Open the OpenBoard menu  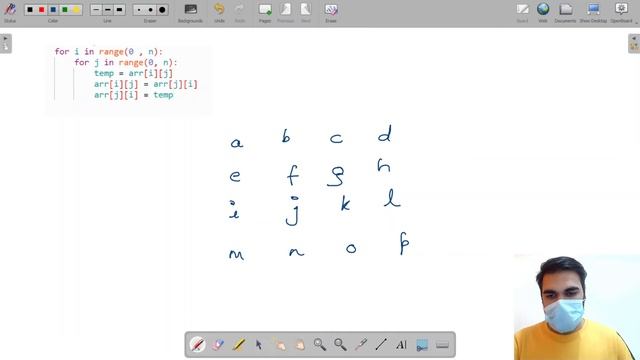(621, 12)
